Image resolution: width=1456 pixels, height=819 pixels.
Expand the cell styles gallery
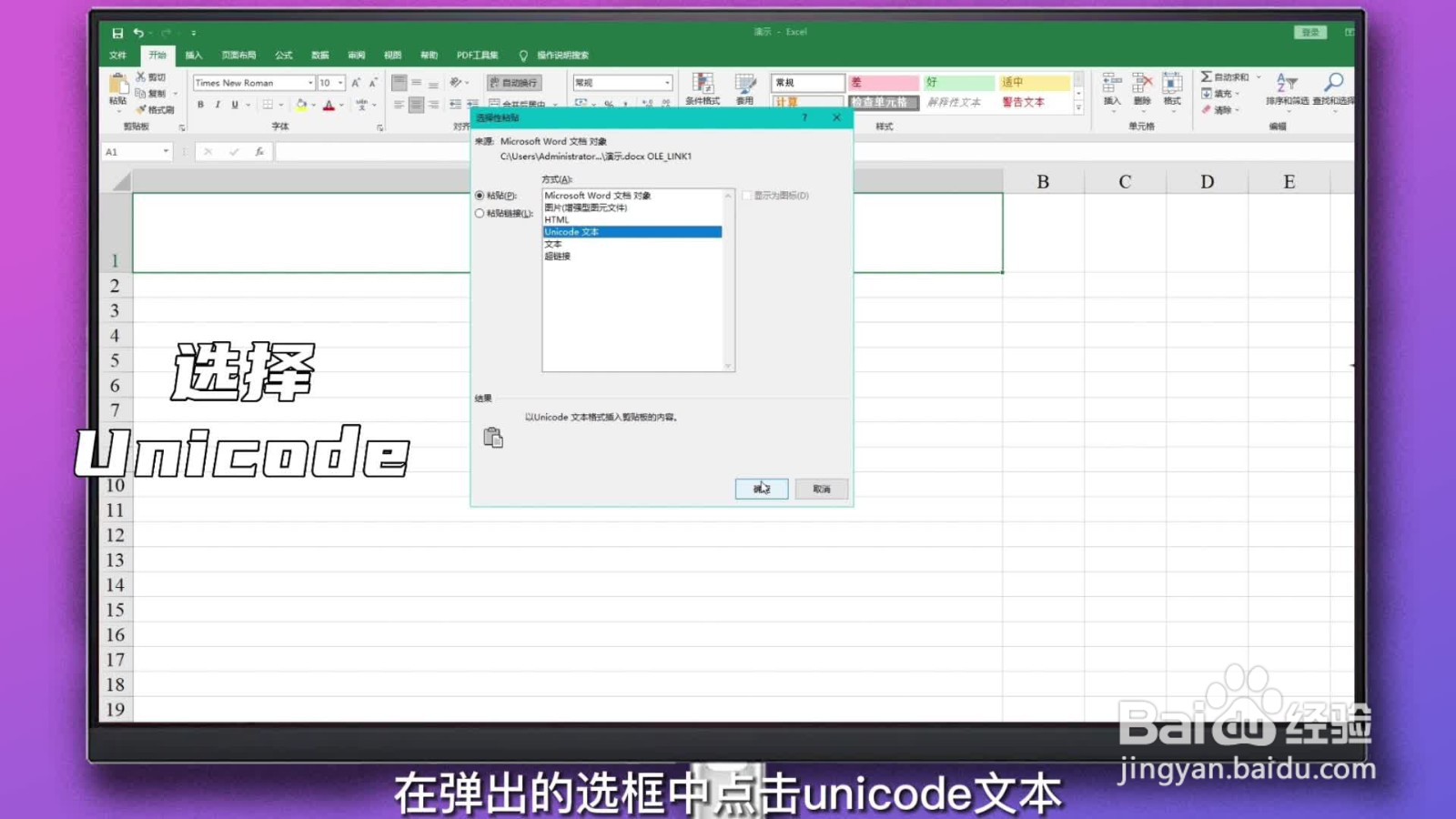coord(1078,108)
